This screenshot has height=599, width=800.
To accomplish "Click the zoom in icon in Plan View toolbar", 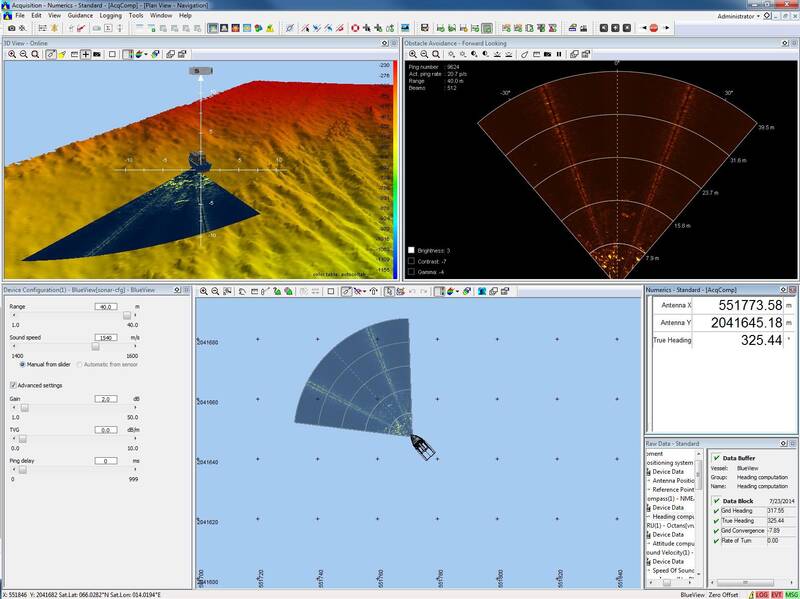I will click(203, 291).
